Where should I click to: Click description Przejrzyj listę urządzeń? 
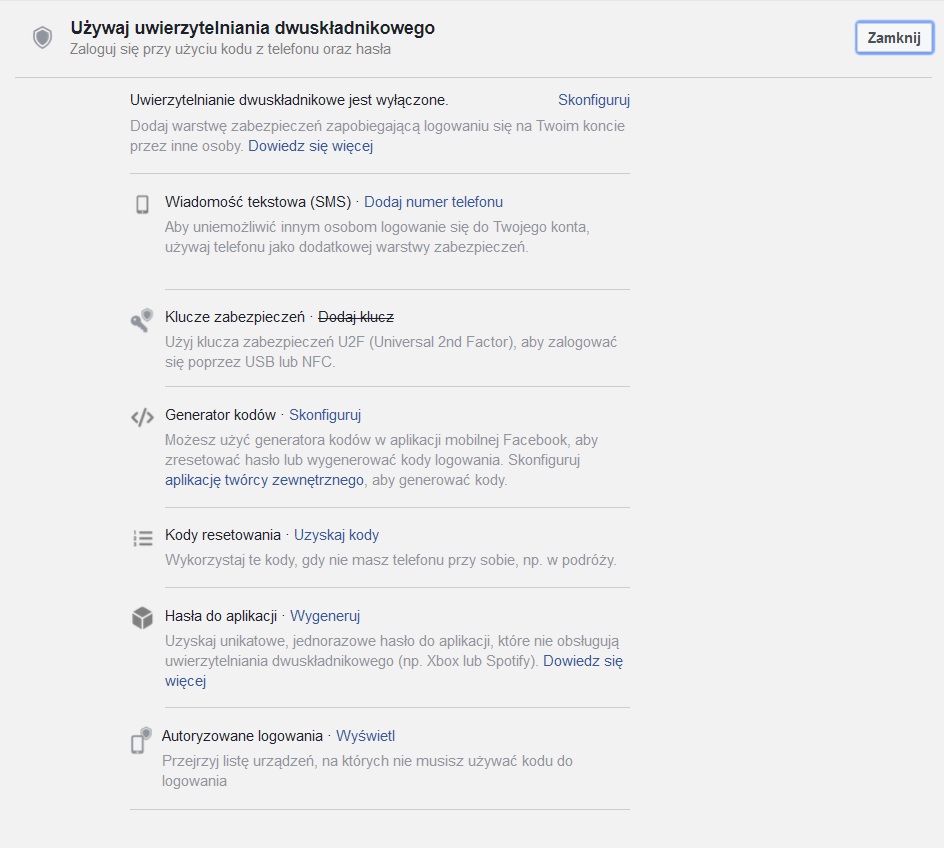pyautogui.click(x=367, y=771)
